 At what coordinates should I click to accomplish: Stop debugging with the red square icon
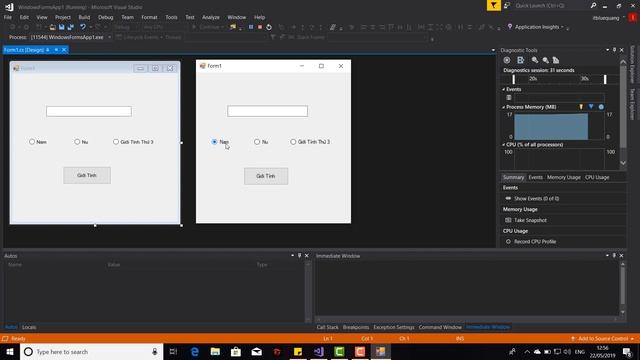click(260, 27)
